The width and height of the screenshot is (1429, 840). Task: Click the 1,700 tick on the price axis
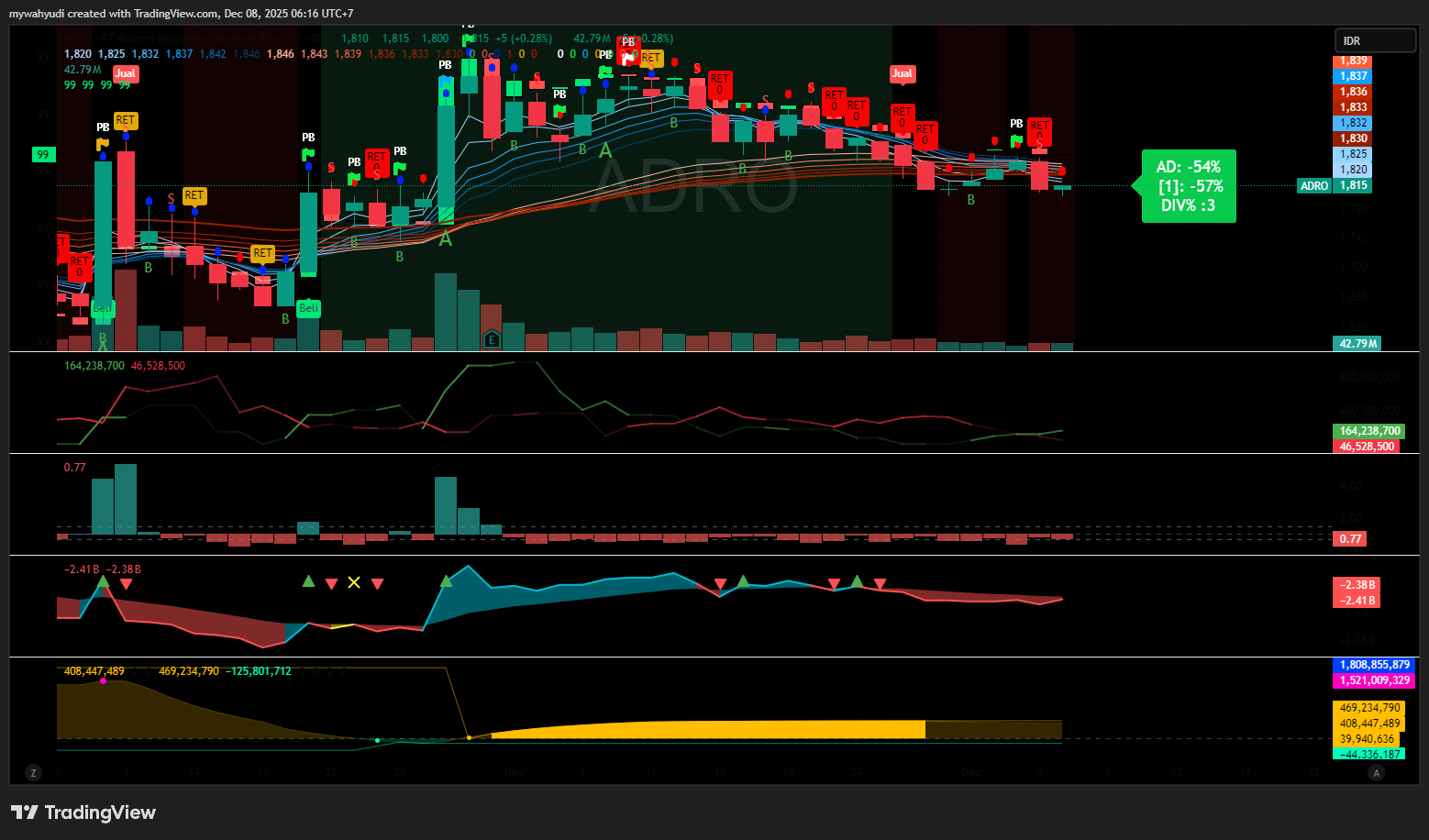[x=1354, y=268]
